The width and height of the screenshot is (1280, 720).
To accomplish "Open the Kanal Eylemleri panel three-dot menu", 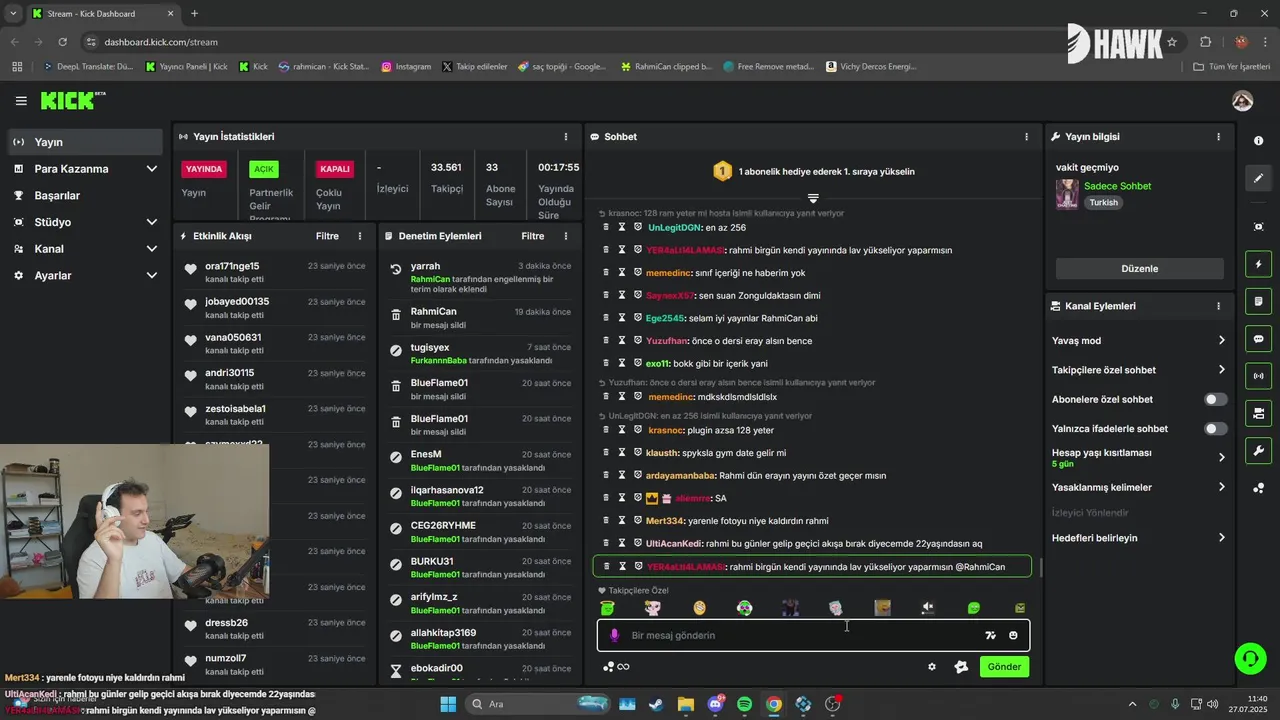I will (1218, 306).
